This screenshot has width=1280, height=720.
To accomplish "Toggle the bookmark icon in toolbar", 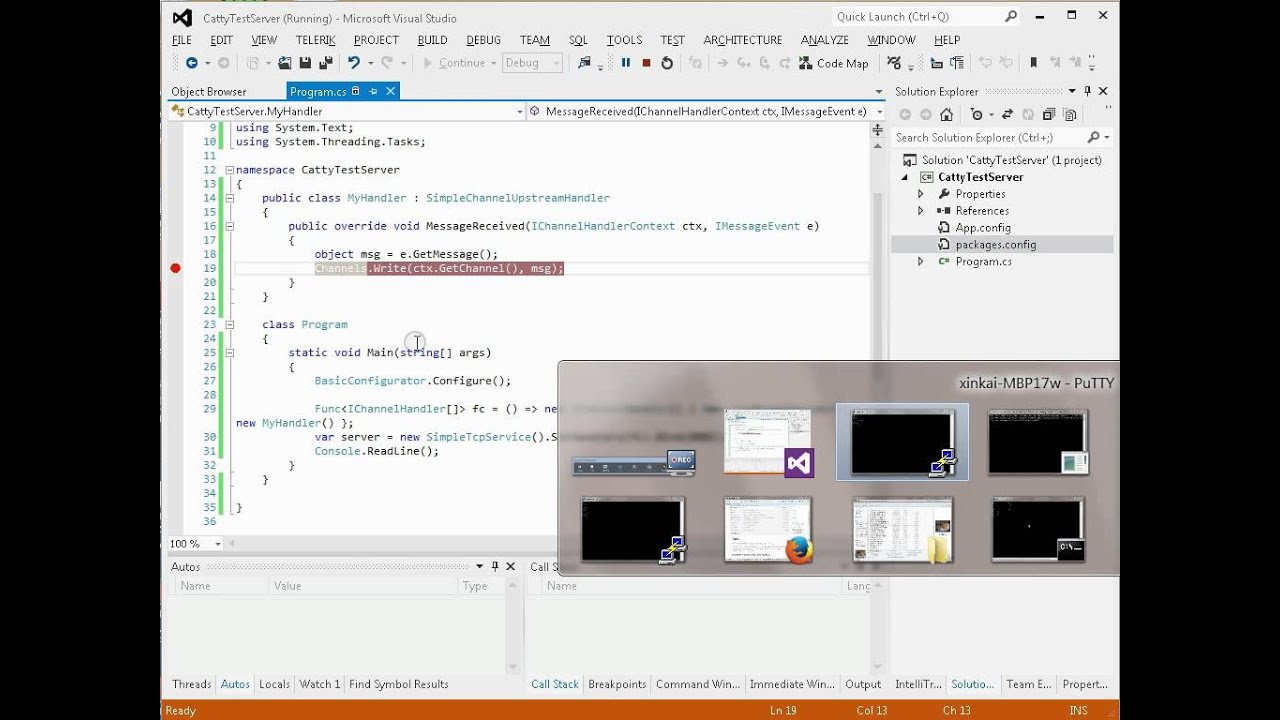I will 1034,63.
